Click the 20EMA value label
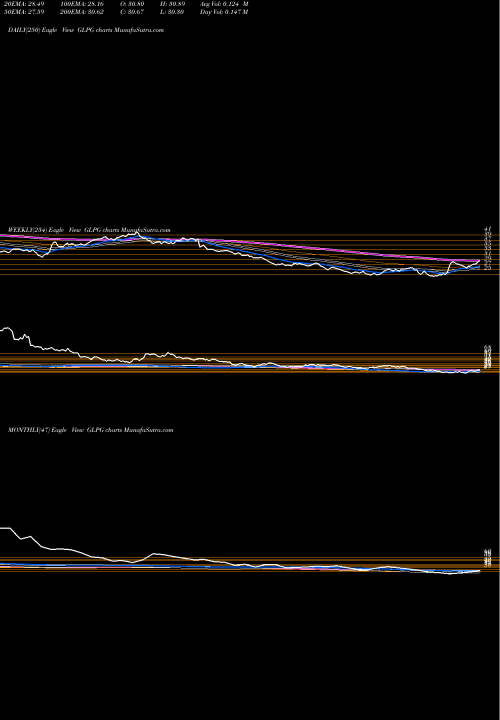This screenshot has width=500, height=720. (x=22, y=4)
